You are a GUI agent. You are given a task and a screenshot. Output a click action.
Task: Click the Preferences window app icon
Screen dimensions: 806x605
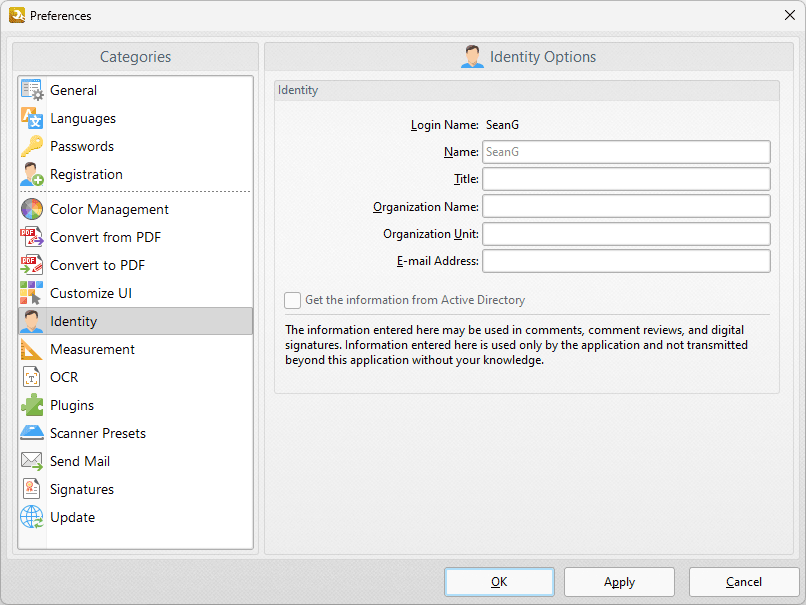17,15
